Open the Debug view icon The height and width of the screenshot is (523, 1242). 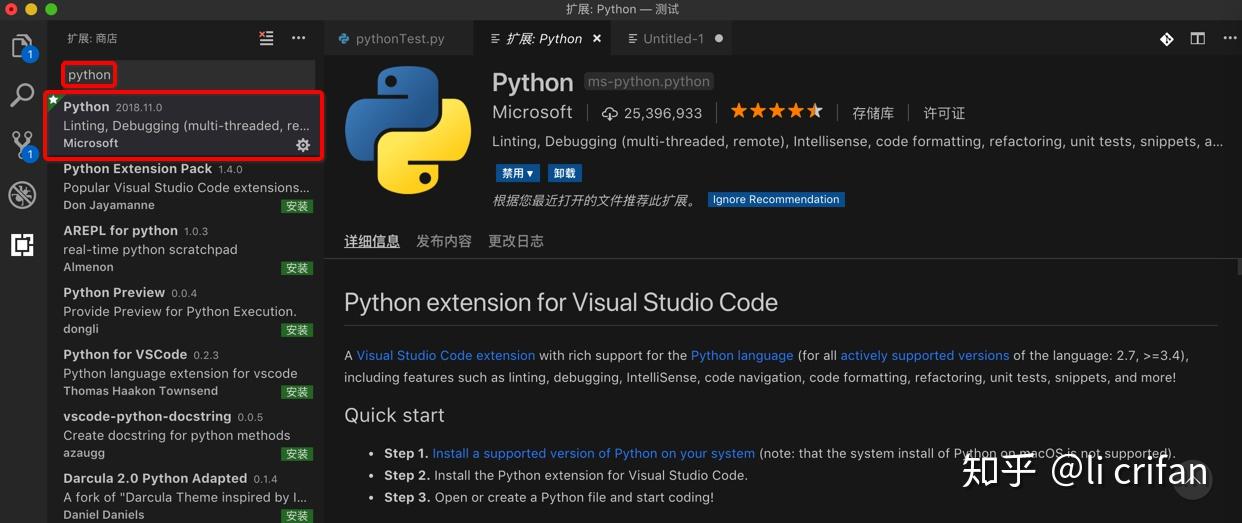click(22, 194)
